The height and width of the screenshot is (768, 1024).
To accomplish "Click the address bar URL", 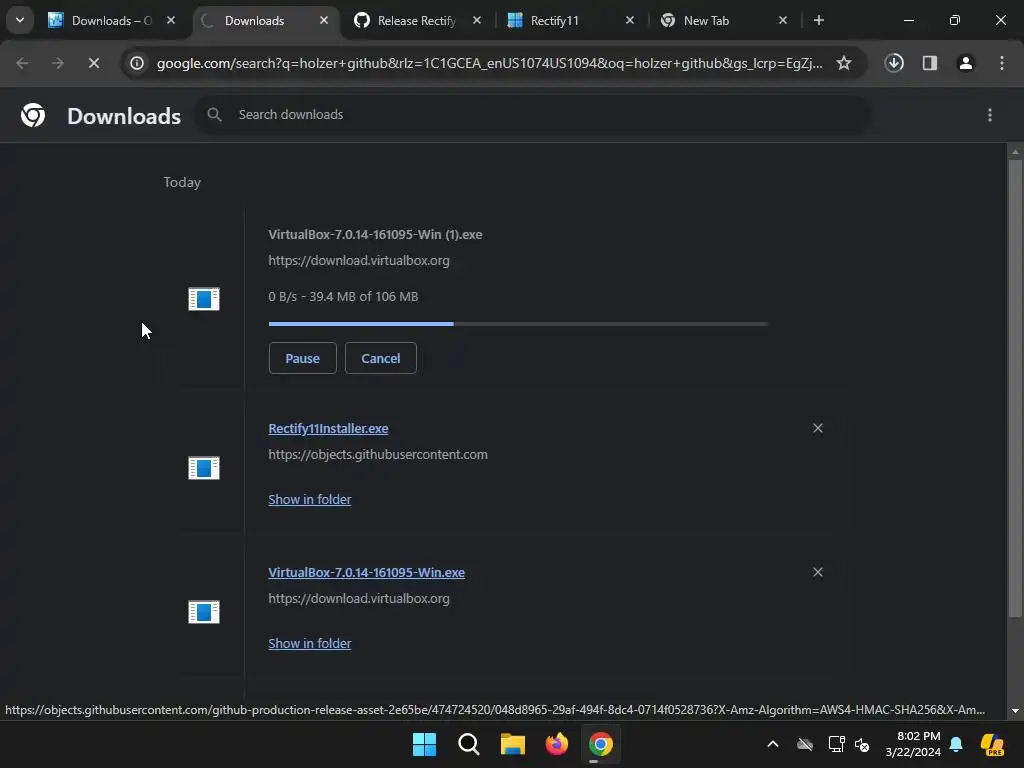I will point(489,63).
